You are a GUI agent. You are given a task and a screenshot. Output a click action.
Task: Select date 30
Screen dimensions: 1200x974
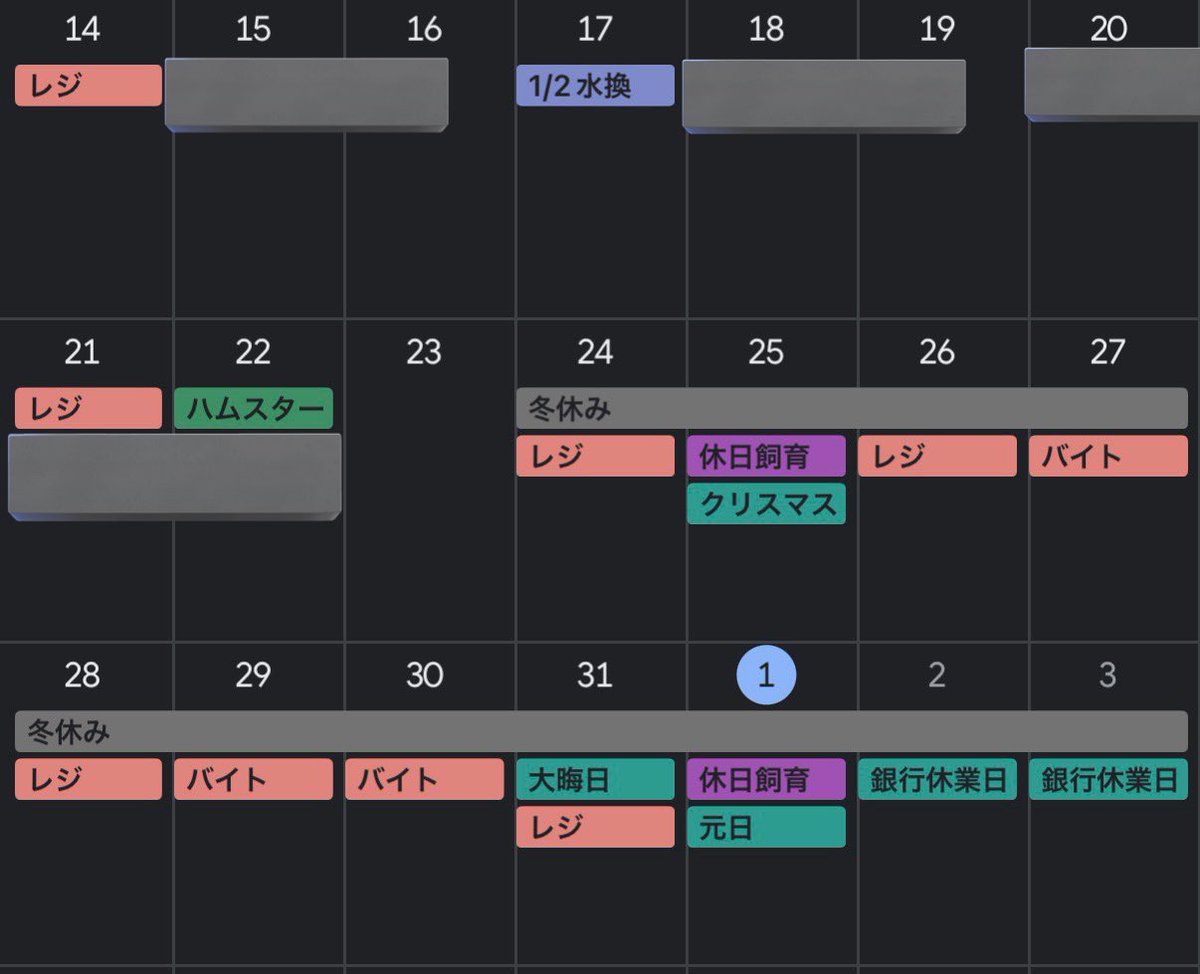[x=424, y=675]
